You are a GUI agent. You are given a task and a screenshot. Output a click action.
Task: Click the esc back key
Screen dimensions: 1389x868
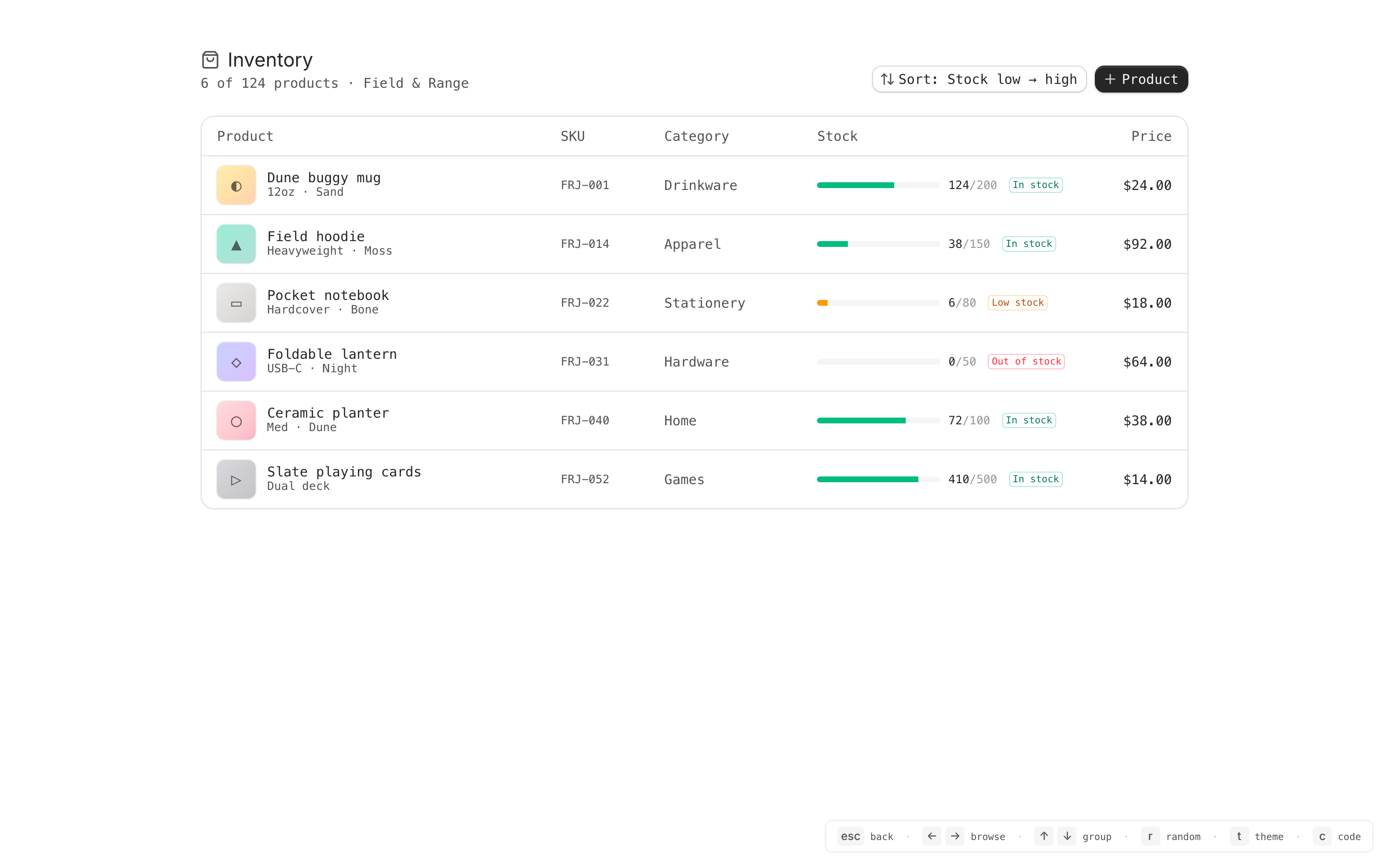(x=850, y=837)
